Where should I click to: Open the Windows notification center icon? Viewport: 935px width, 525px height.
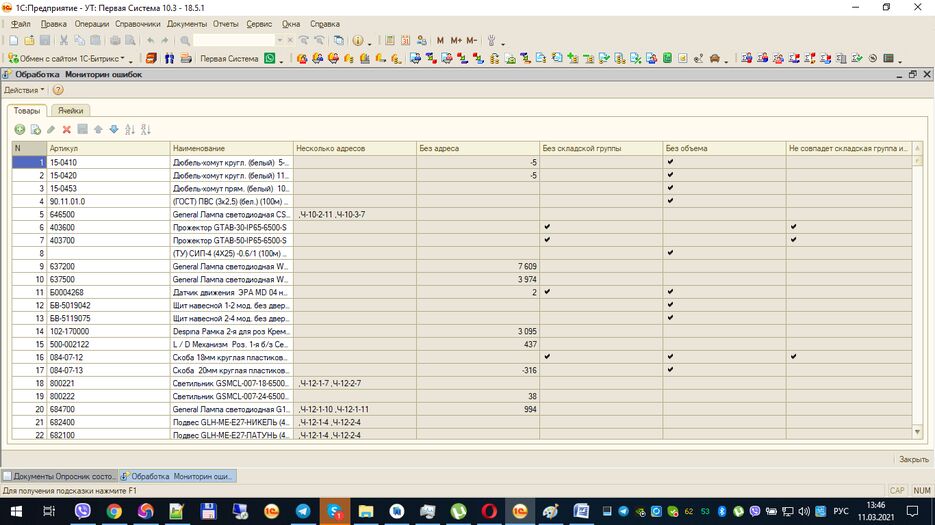click(912, 511)
